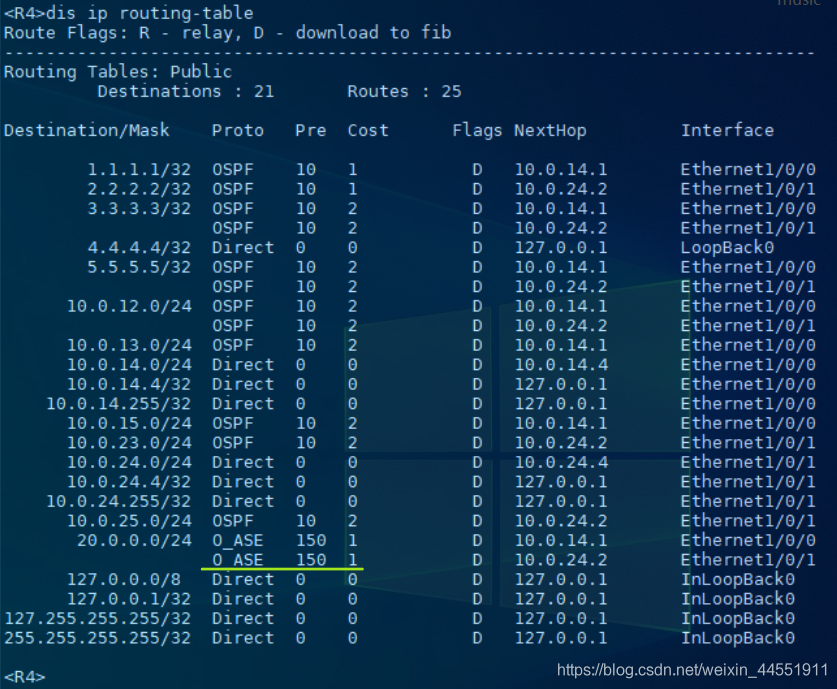The image size is (837, 689).
Task: Select the Flags column header
Action: click(478, 130)
